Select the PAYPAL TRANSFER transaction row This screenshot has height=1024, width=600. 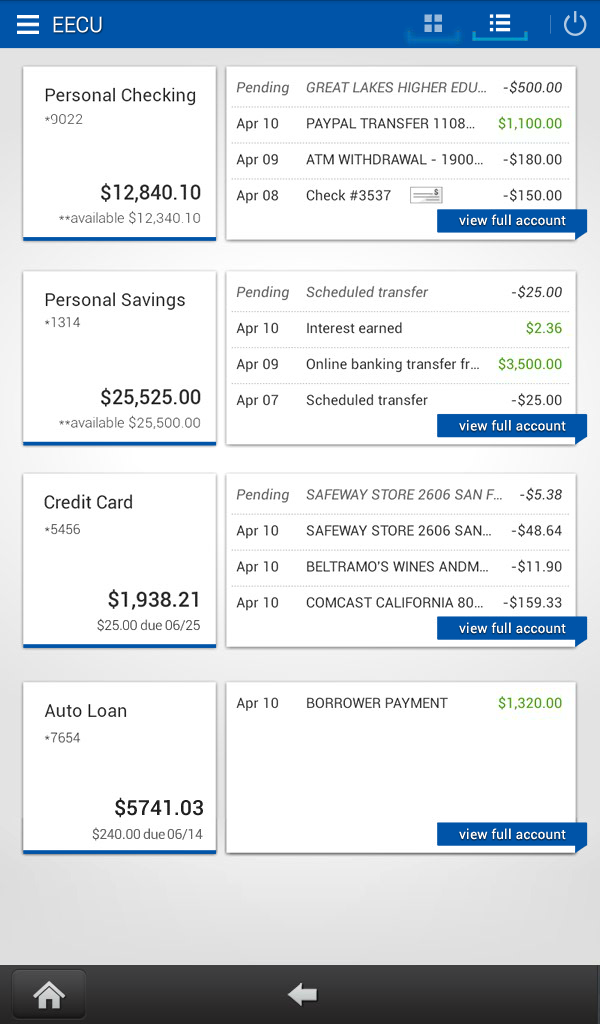(400, 124)
